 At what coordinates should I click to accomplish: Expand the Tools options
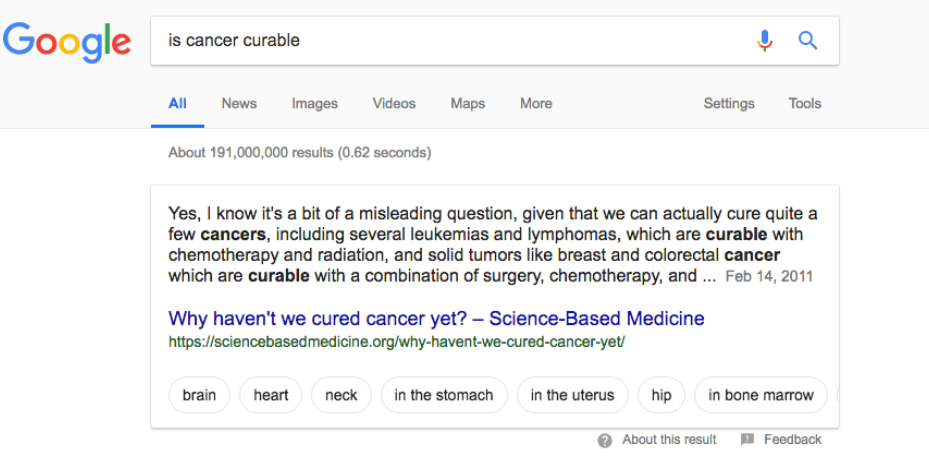coord(805,104)
